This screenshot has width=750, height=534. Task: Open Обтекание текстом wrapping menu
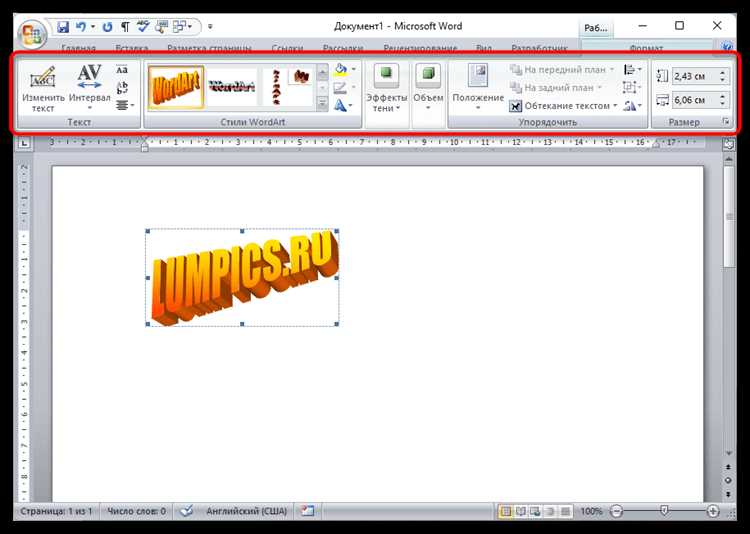tap(563, 106)
